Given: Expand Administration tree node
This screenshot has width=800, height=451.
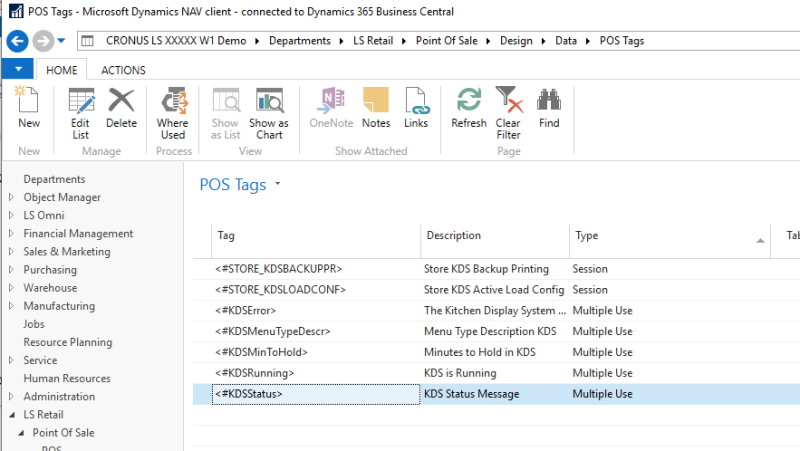Looking at the screenshot, I should point(11,396).
